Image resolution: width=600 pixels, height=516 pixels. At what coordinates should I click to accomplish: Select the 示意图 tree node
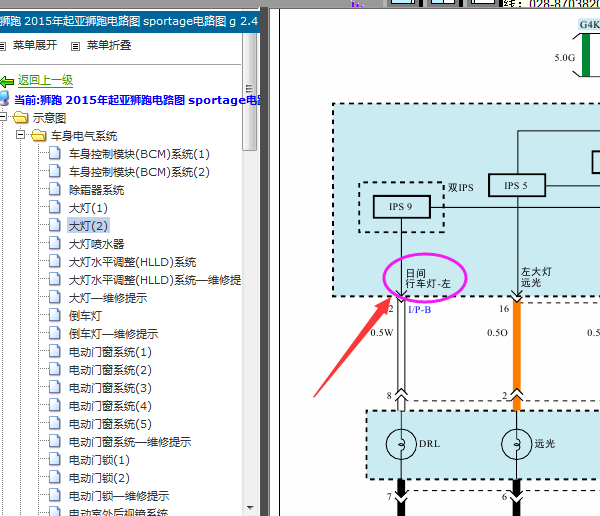click(49, 118)
